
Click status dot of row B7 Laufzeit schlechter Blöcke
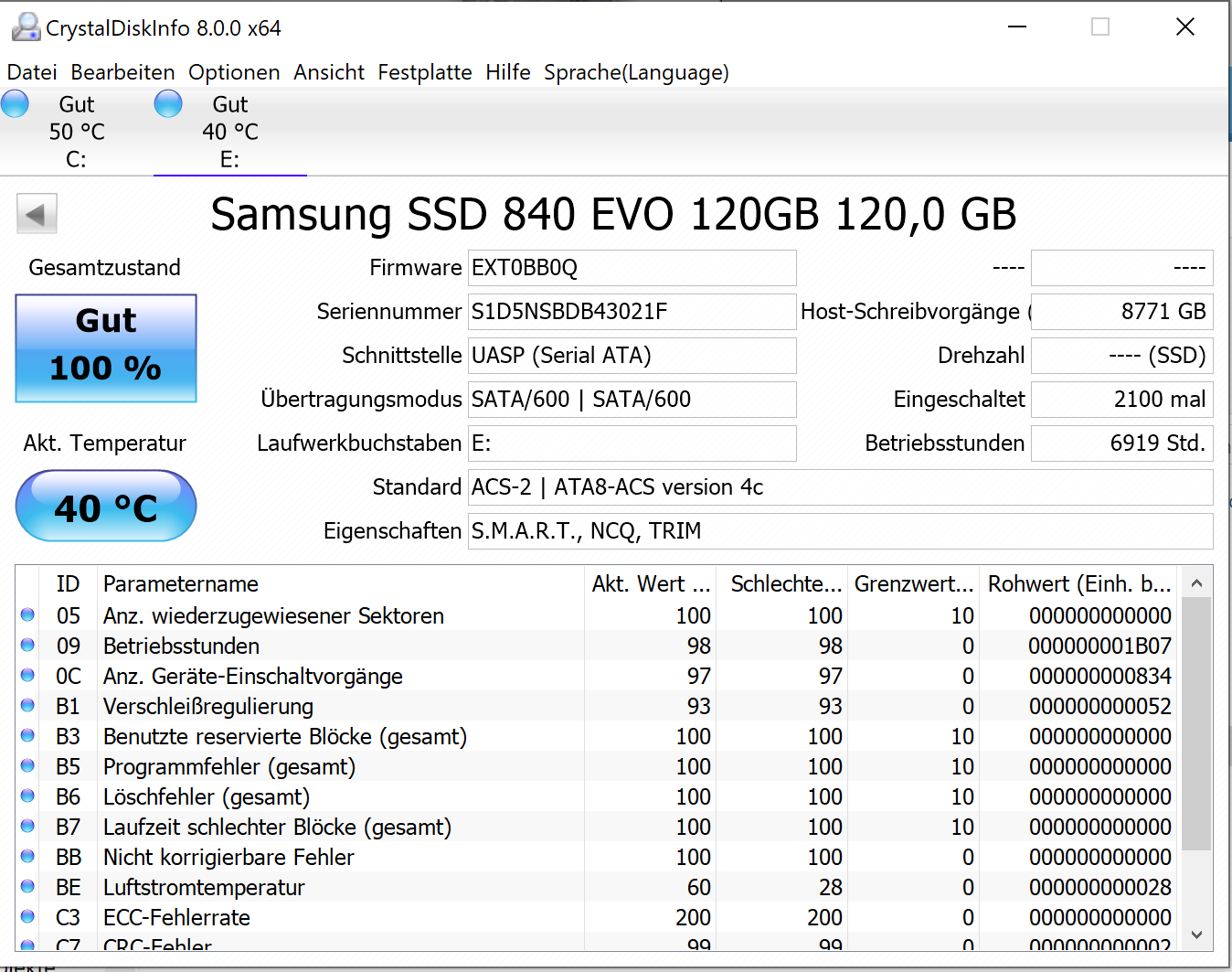[27, 827]
